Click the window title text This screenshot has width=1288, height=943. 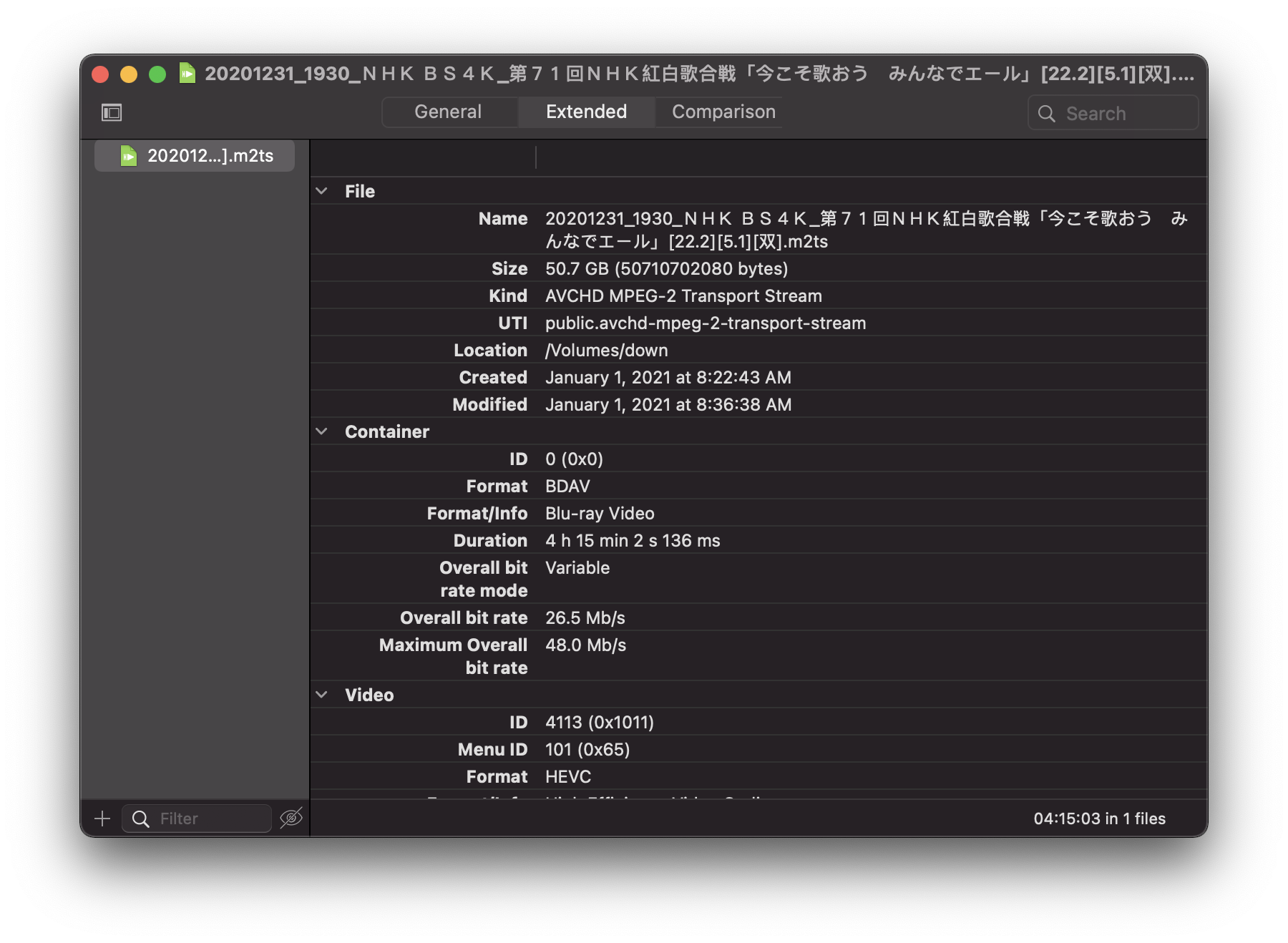[x=699, y=74]
